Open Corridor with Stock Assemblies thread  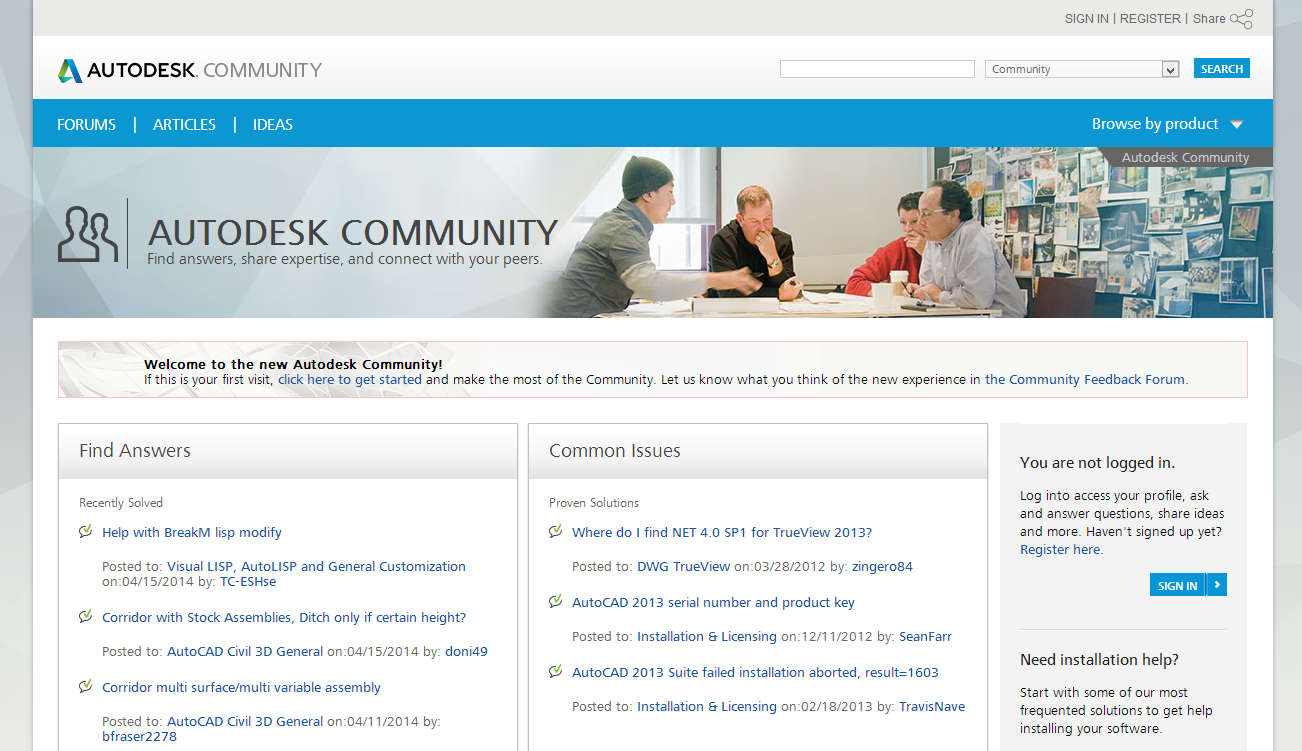point(284,618)
